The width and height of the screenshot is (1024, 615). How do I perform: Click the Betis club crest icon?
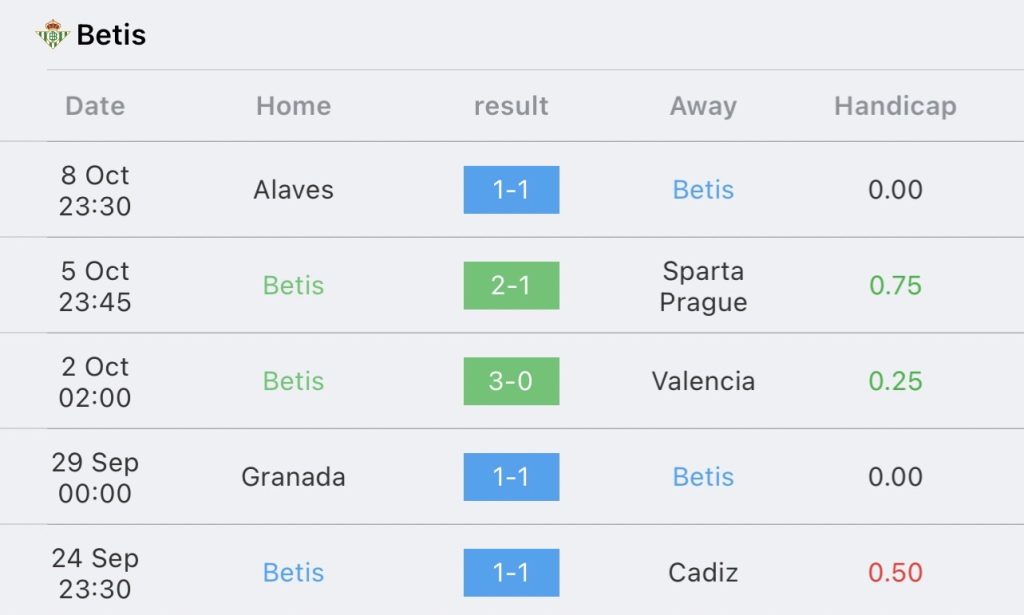click(52, 34)
